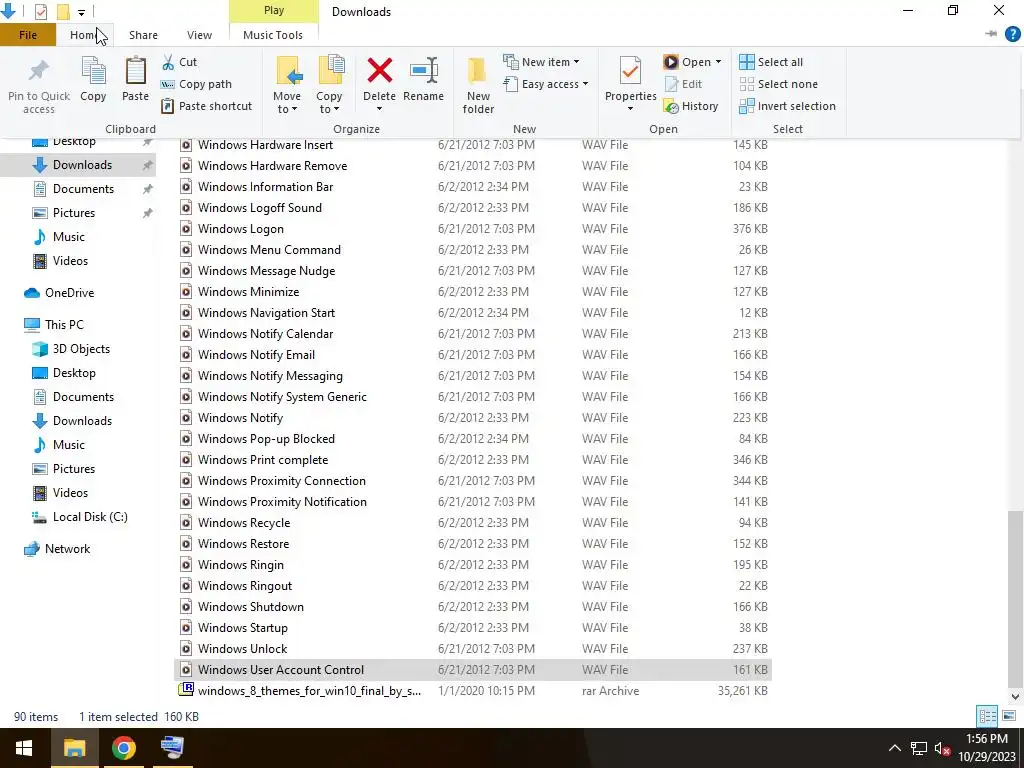This screenshot has height=768, width=1024.
Task: Expand the Easy access dropdown
Action: 585,84
